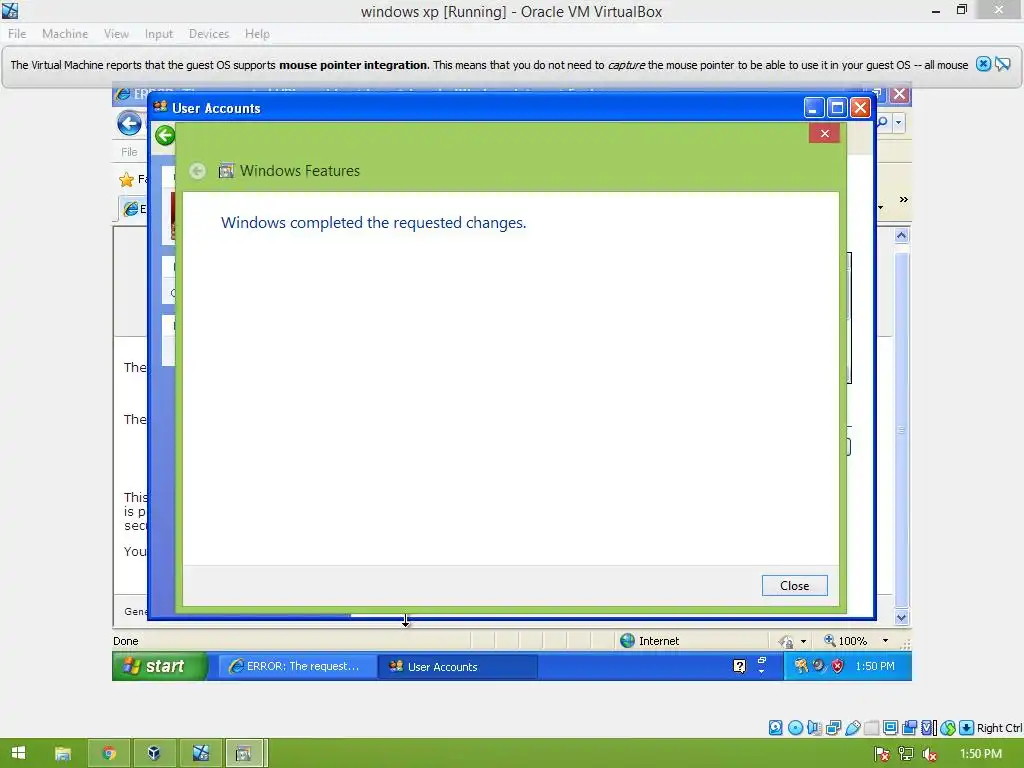
Task: Click VirtualBox hard disk activity indicator
Action: [x=775, y=728]
